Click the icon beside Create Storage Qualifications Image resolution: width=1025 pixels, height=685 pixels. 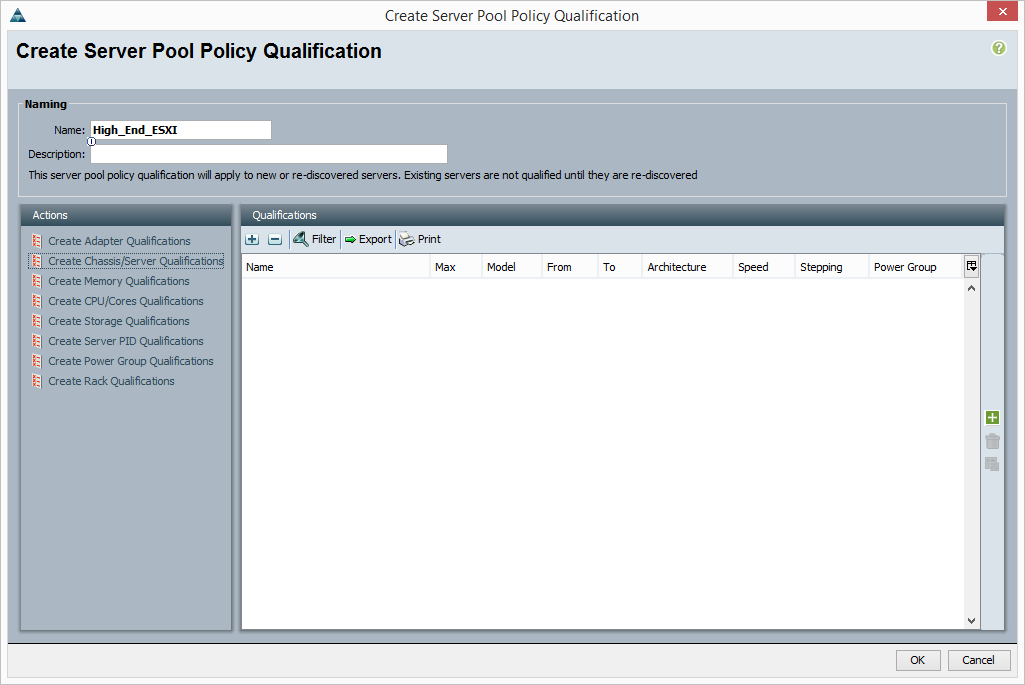click(37, 321)
